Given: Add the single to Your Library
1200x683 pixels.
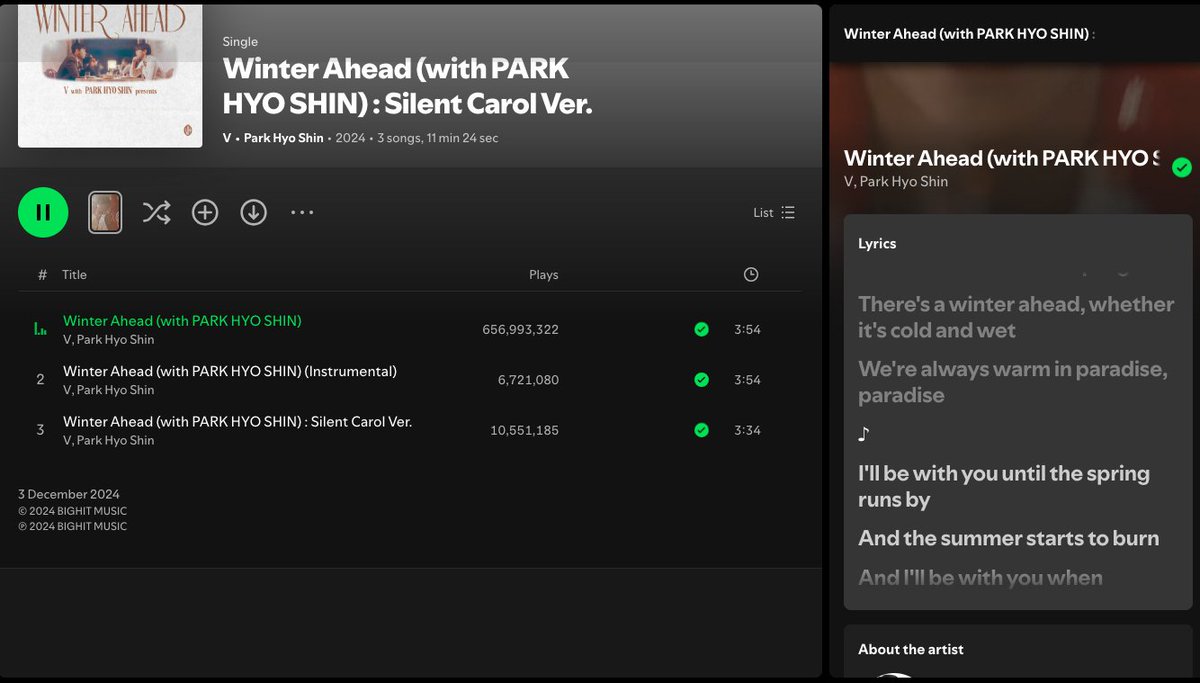Looking at the screenshot, I should [x=205, y=212].
